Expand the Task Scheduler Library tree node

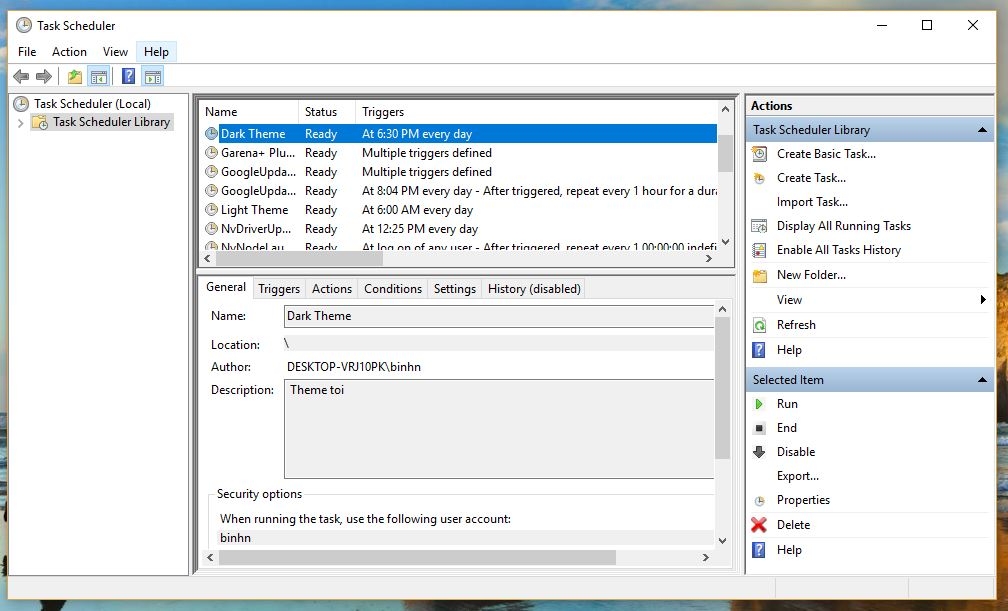(21, 122)
